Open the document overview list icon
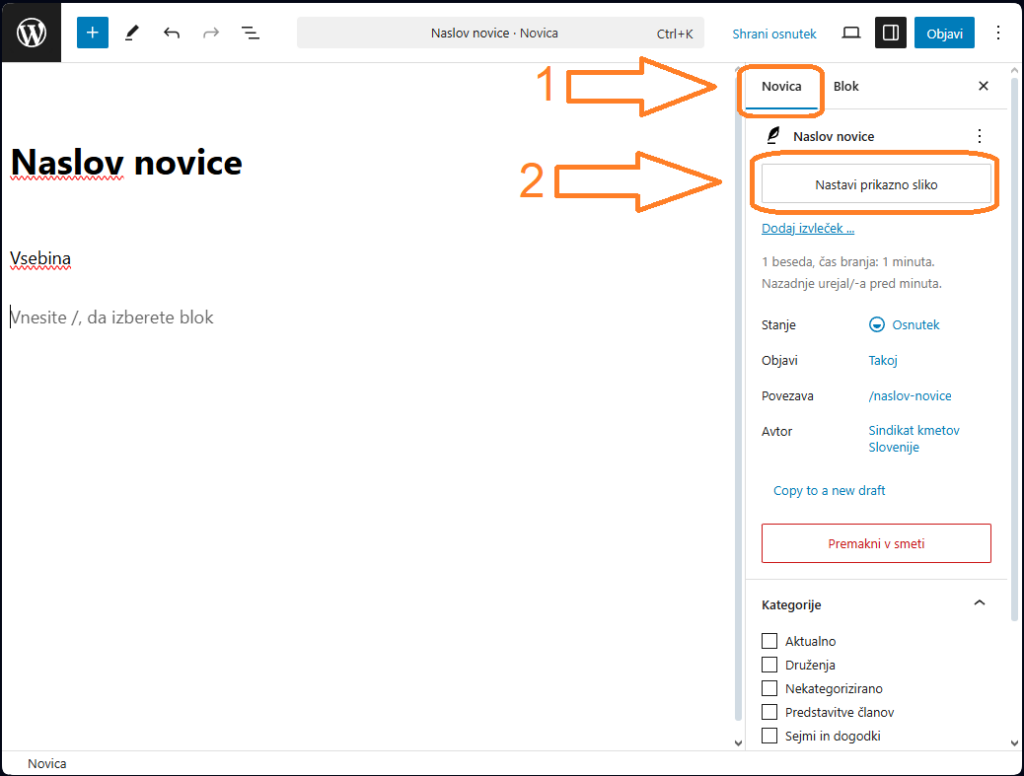Image resolution: width=1024 pixels, height=776 pixels. (x=250, y=33)
